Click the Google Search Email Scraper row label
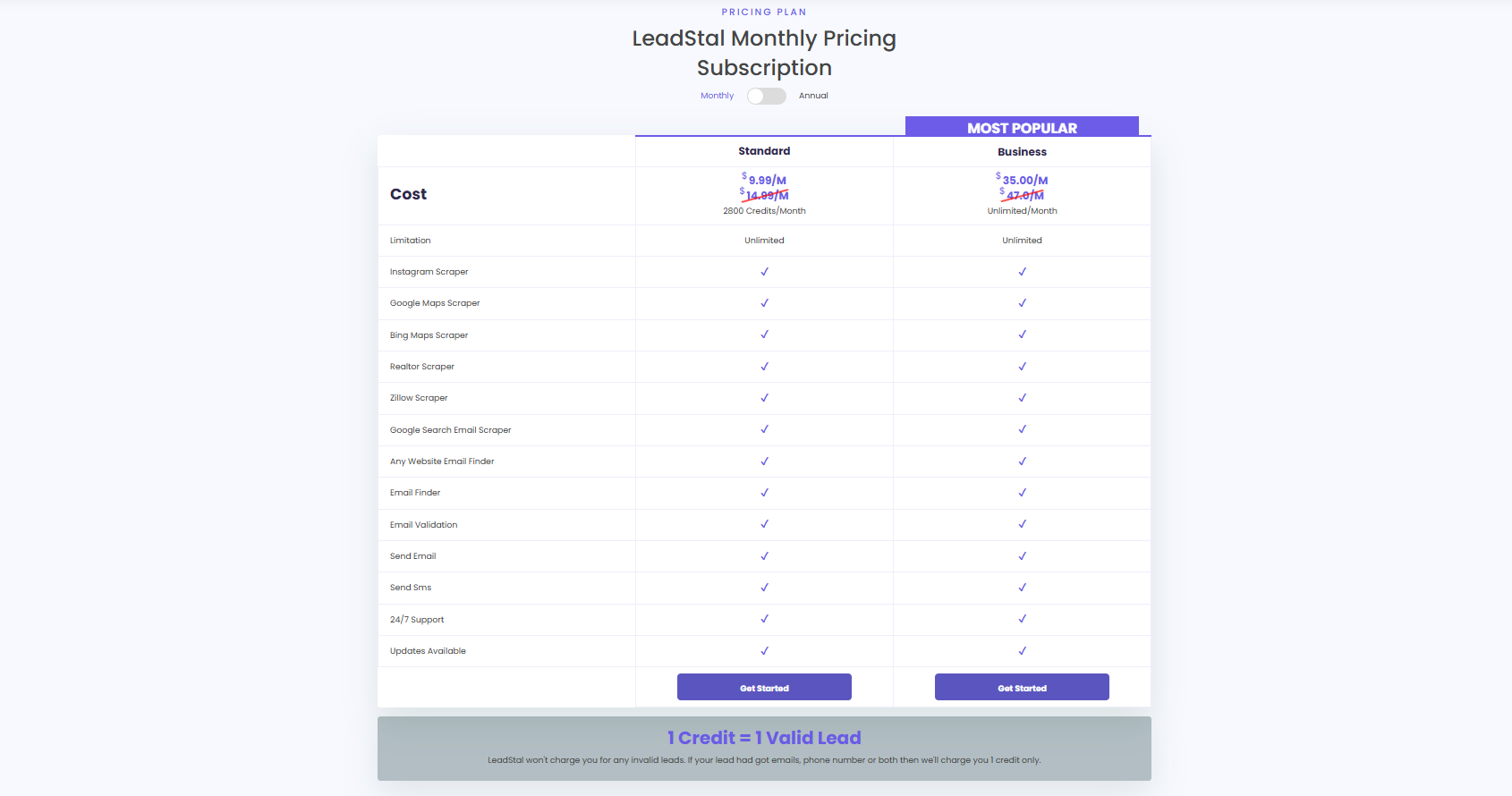The image size is (1512, 796). (x=450, y=430)
